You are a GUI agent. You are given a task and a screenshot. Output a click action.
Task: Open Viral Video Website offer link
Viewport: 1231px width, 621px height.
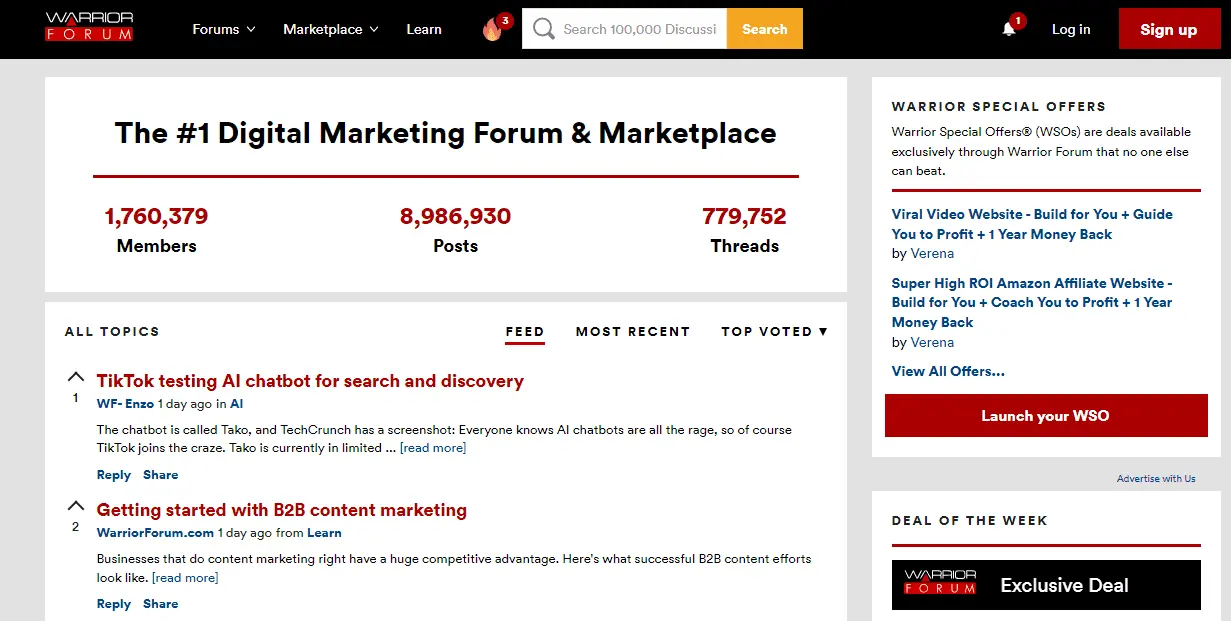coord(1032,224)
